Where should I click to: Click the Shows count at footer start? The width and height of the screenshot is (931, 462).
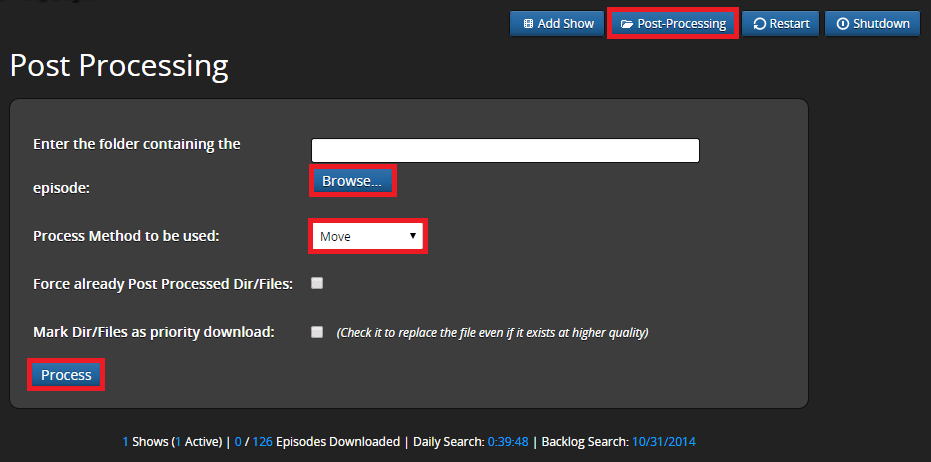click(x=125, y=441)
